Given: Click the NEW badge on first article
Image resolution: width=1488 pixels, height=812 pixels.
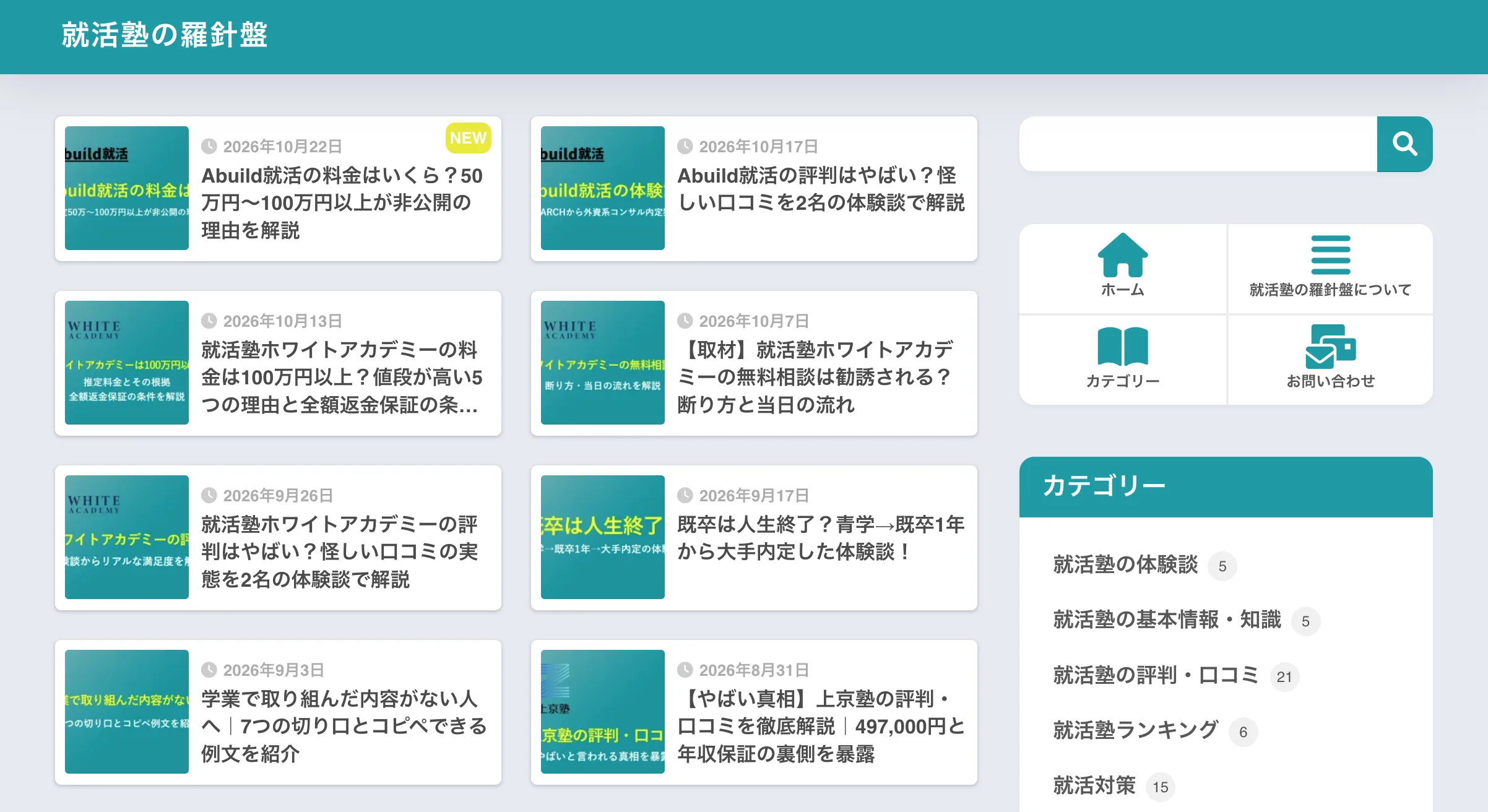Looking at the screenshot, I should click(468, 138).
